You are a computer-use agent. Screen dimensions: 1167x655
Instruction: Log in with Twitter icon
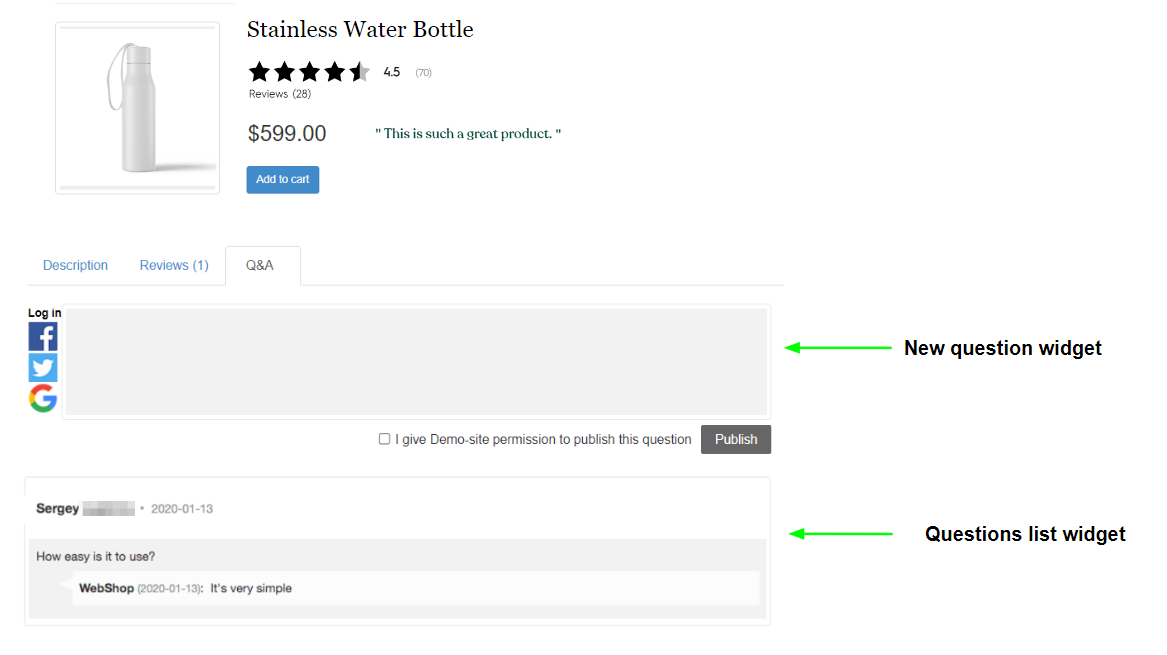pos(43,368)
